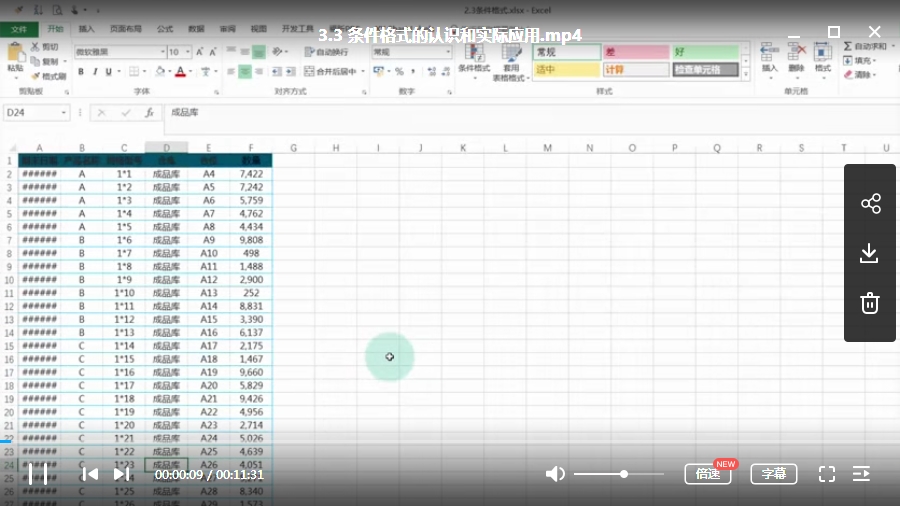Open the 页面布局 ribbon tab

pos(126,29)
